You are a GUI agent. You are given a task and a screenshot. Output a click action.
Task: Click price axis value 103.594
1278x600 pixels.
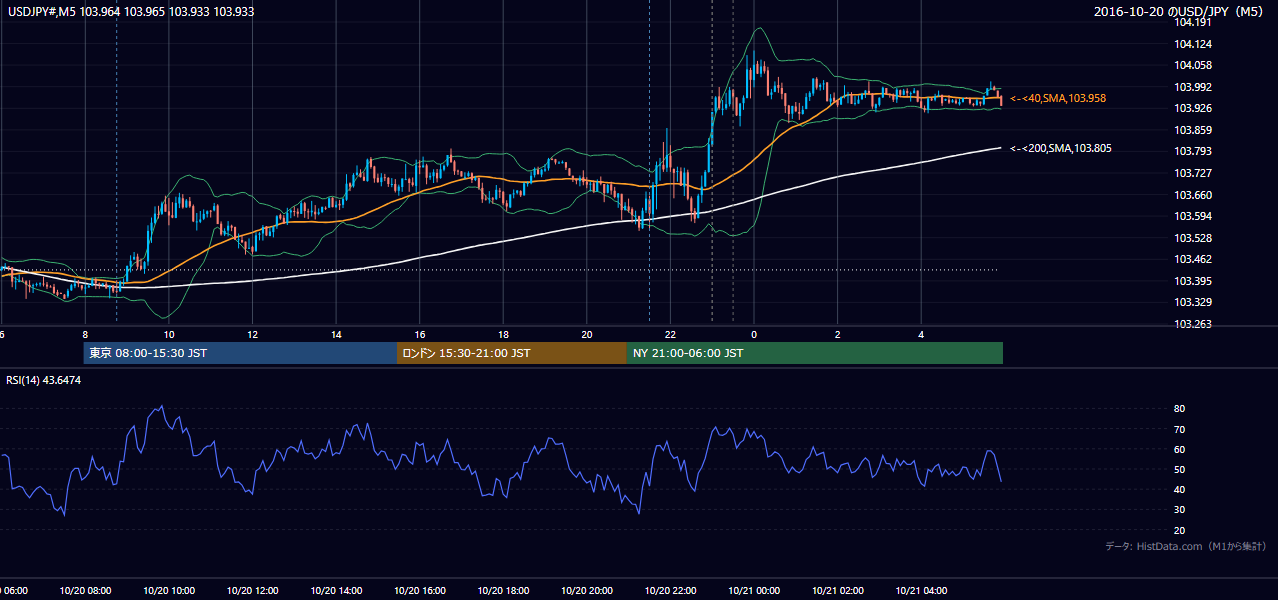coord(1194,216)
